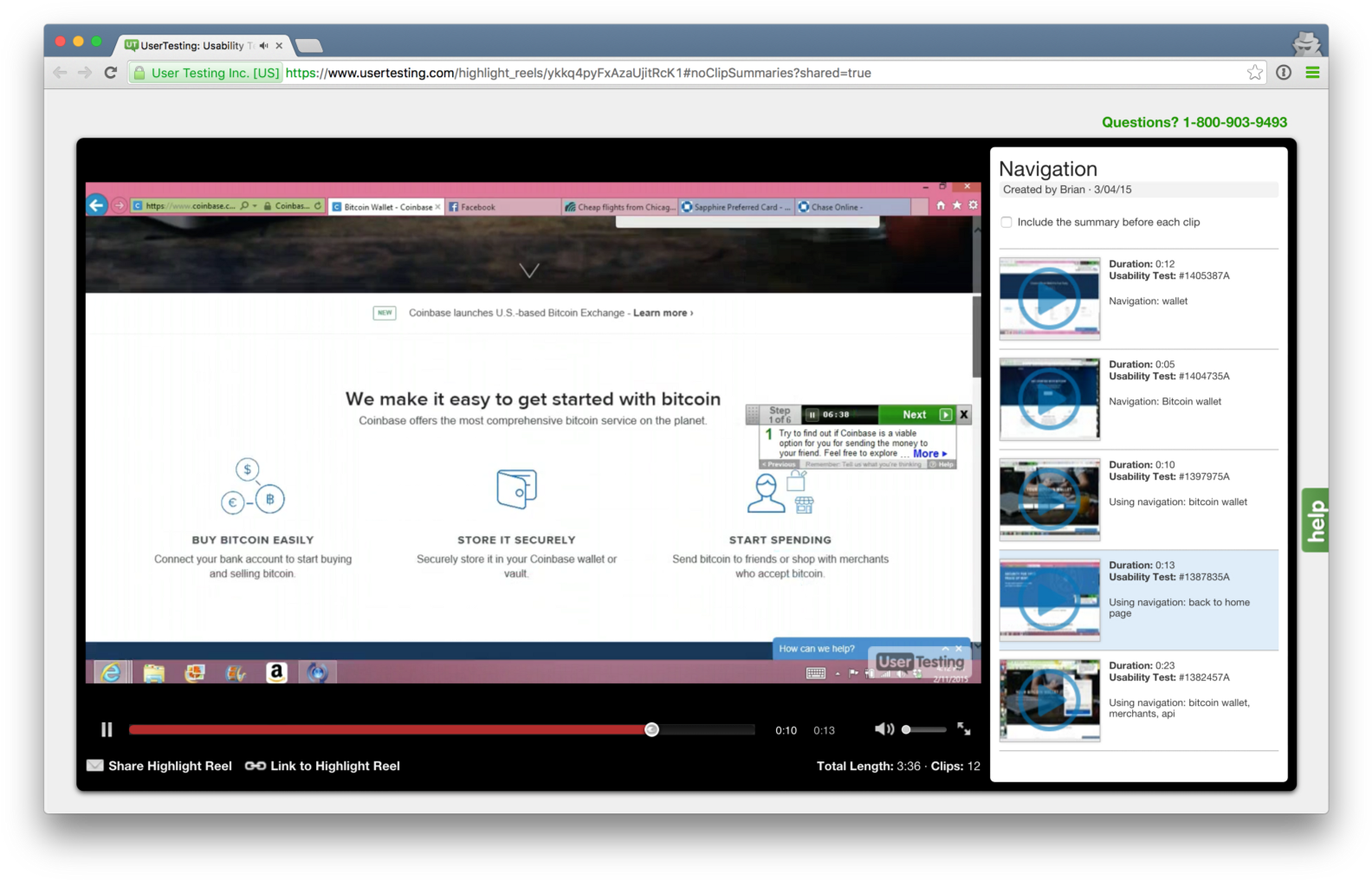This screenshot has height=880, width=1372.
Task: Bookmark page with star icon
Action: click(1254, 73)
